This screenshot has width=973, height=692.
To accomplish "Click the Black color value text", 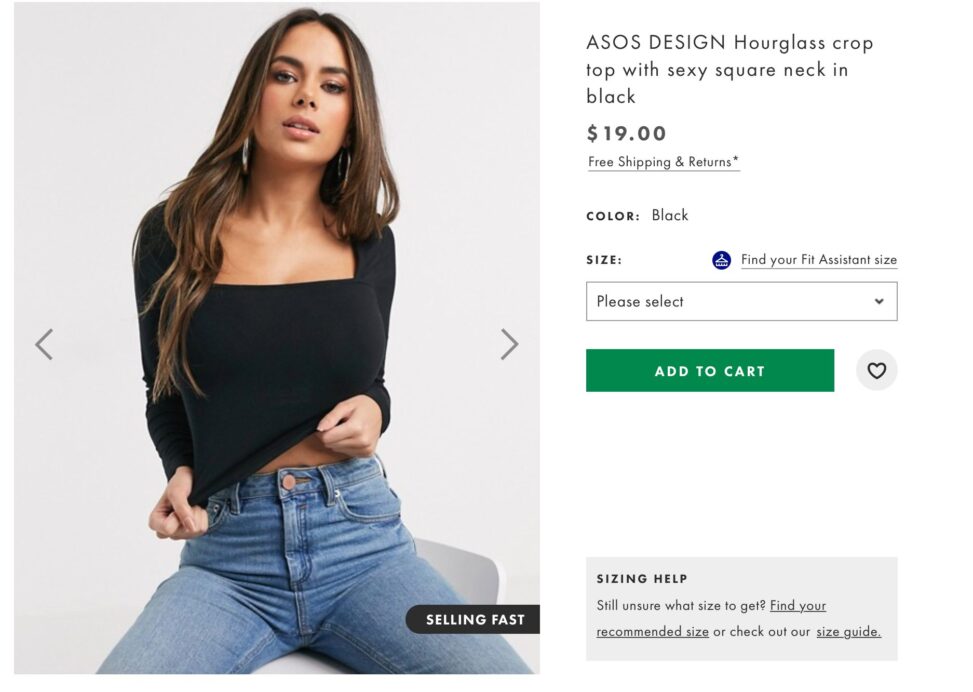I will [670, 215].
